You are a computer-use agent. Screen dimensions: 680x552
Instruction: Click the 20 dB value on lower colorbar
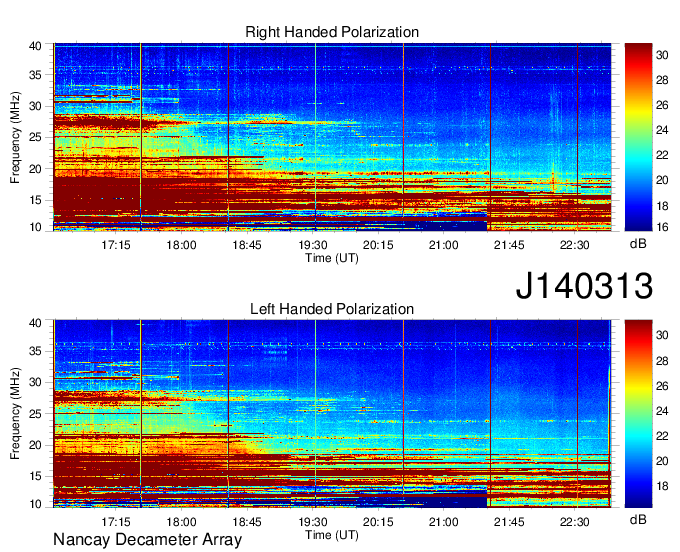662,461
